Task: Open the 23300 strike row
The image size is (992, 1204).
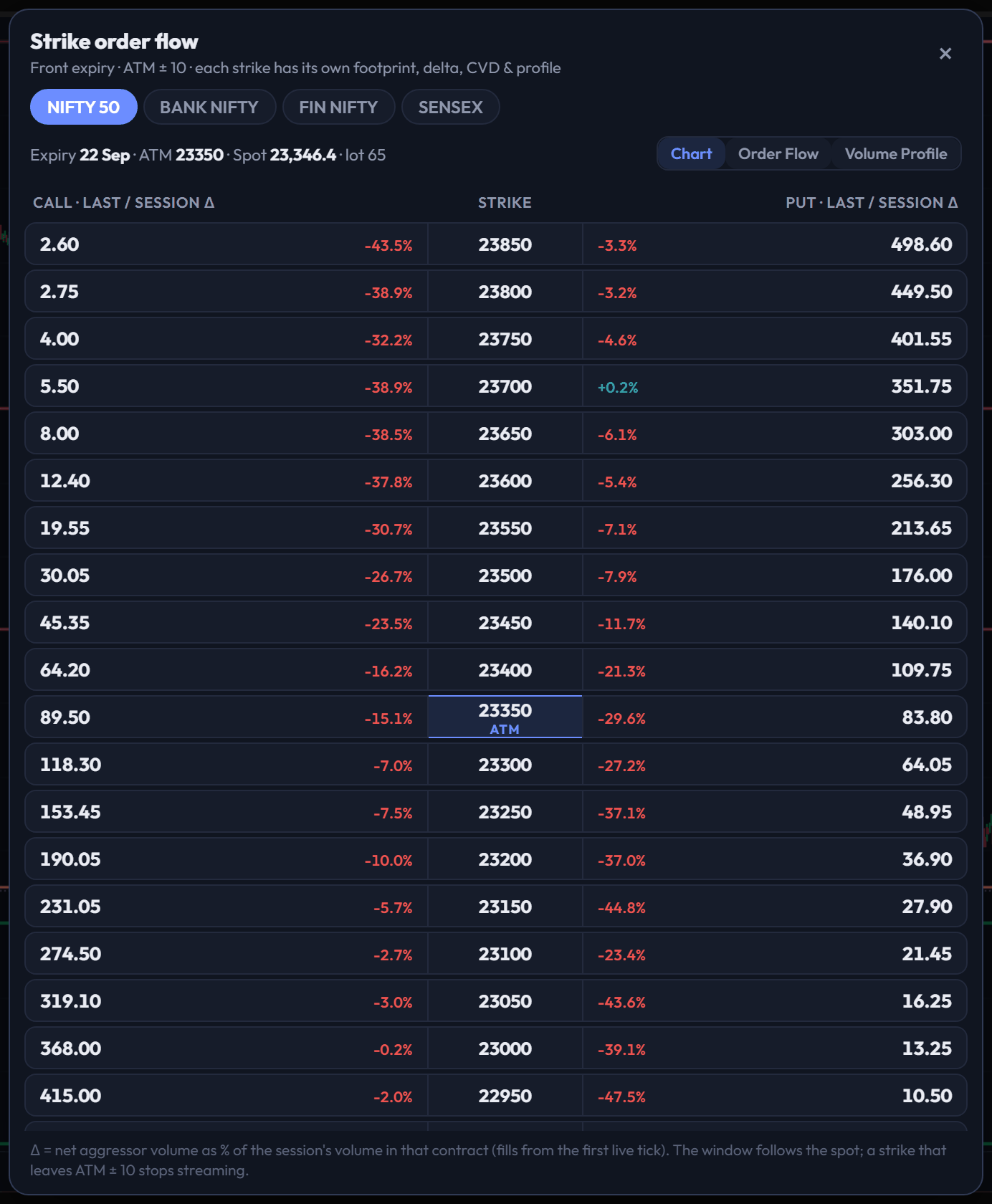Action: click(x=496, y=765)
